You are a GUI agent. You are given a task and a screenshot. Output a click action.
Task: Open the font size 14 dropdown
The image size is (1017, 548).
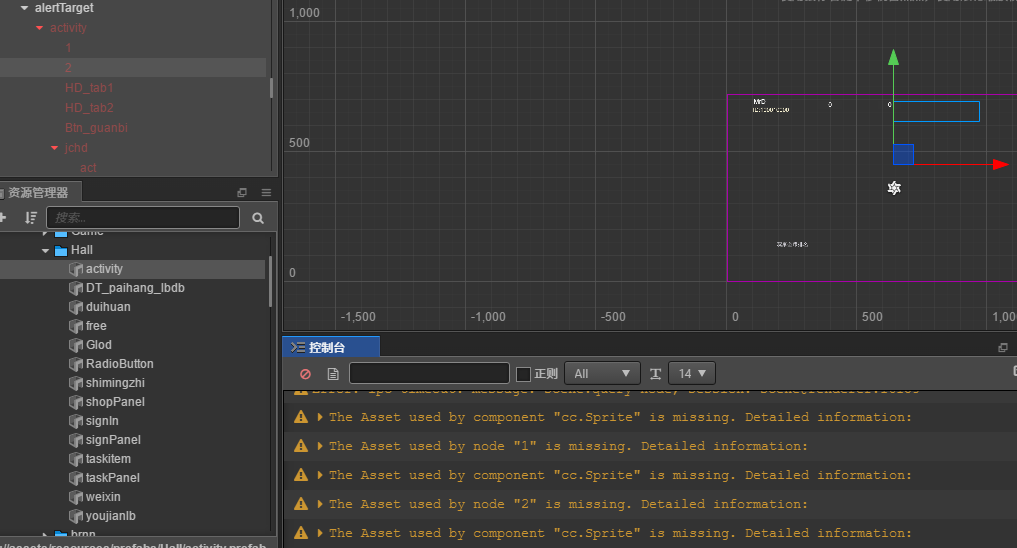[691, 373]
